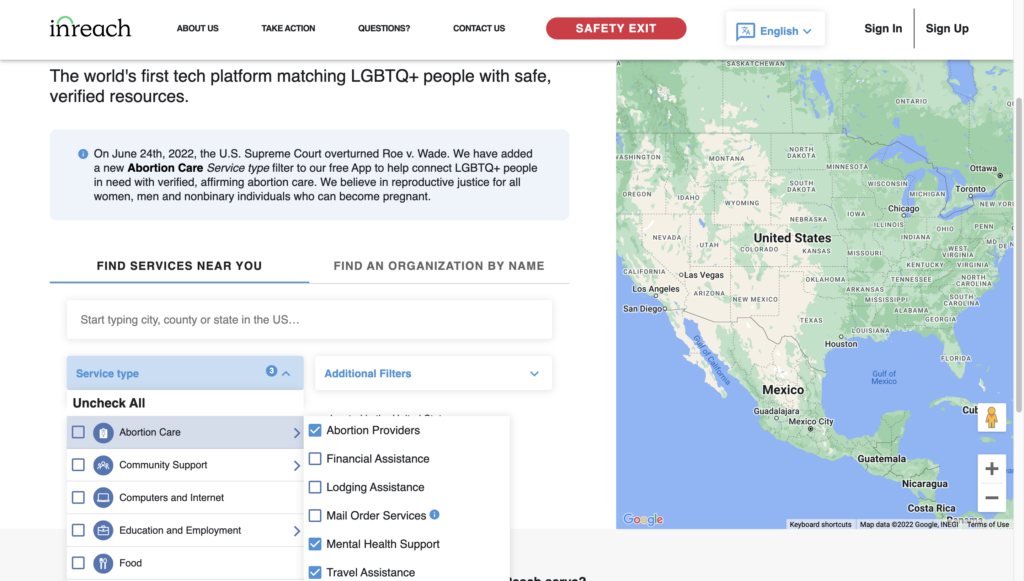
Task: Click the Guadalajara label on the map
Action: [x=776, y=411]
